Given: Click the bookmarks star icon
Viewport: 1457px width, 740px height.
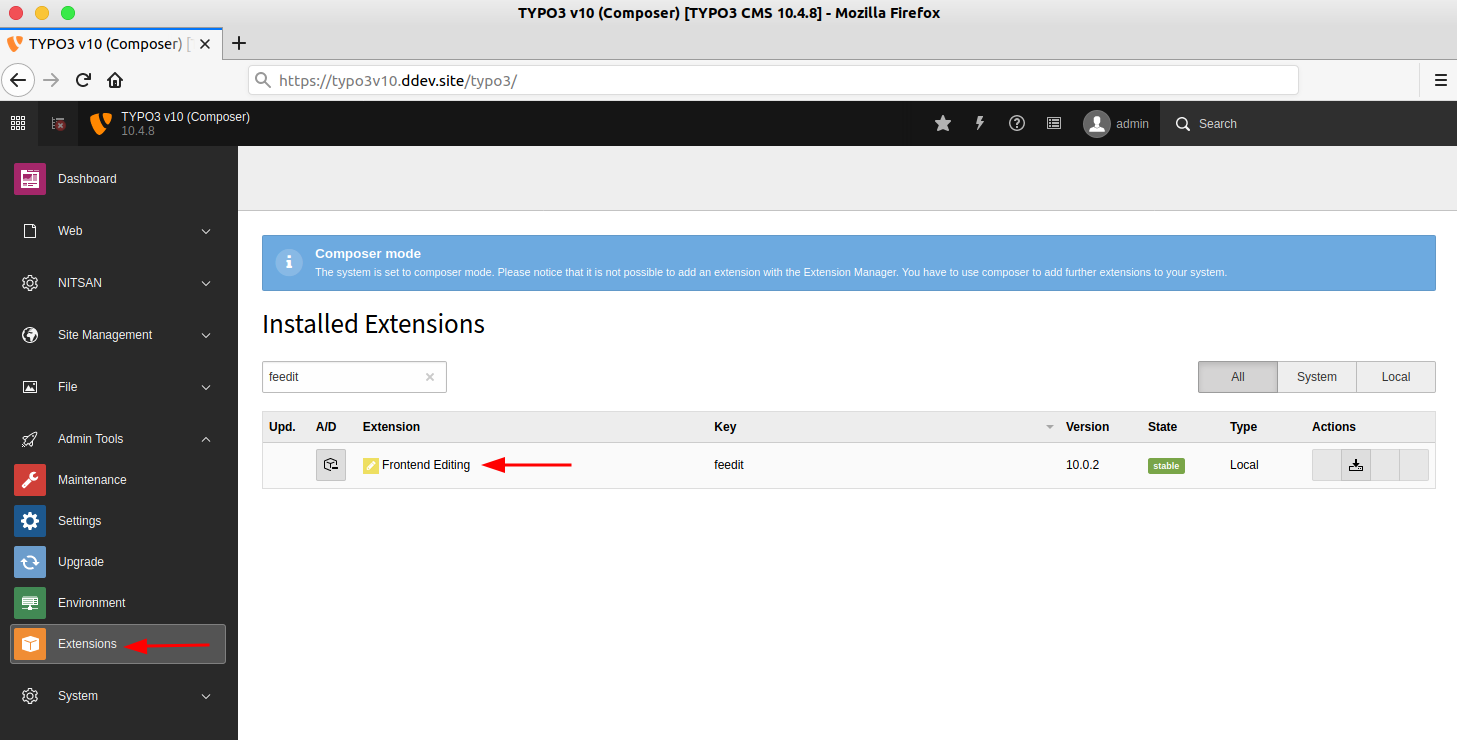Looking at the screenshot, I should pos(942,123).
